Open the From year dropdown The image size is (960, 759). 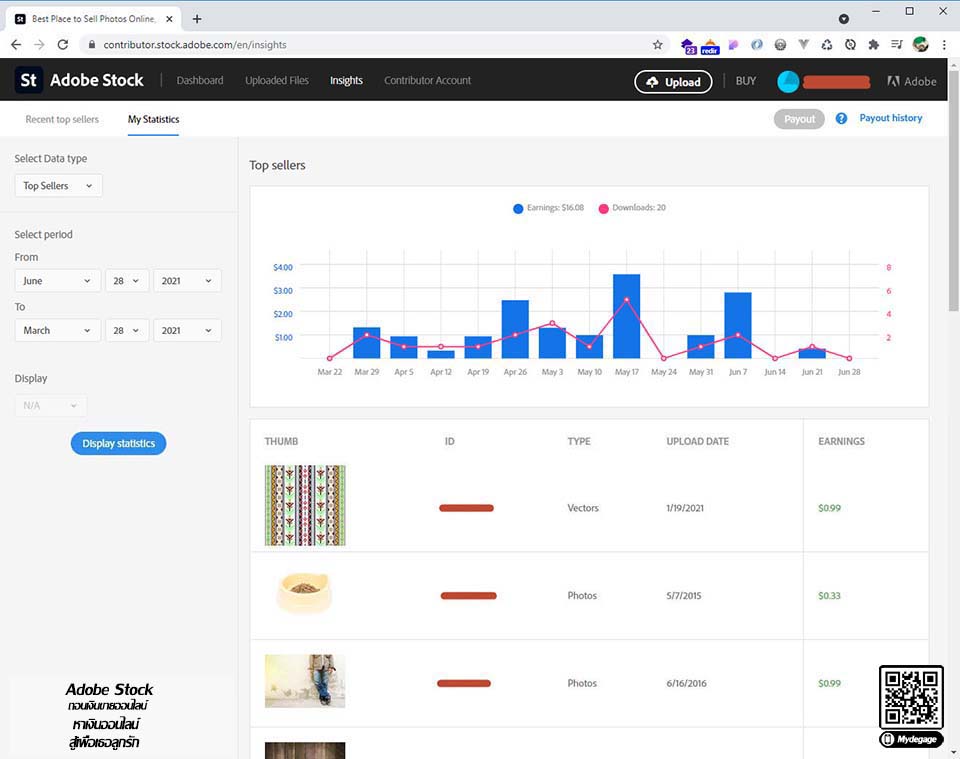click(x=187, y=281)
